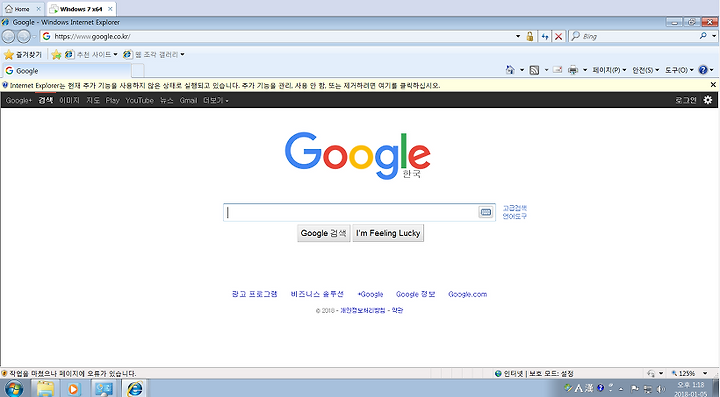Open the 페이지(P) menu
Viewport: 720px width, 397px height.
point(609,70)
